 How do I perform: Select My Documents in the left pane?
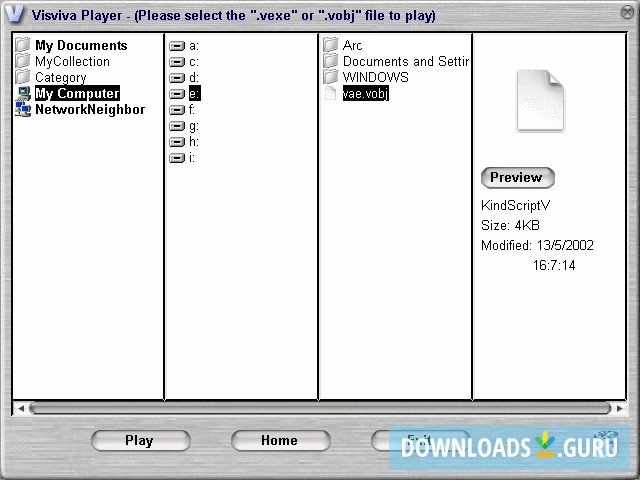(81, 45)
